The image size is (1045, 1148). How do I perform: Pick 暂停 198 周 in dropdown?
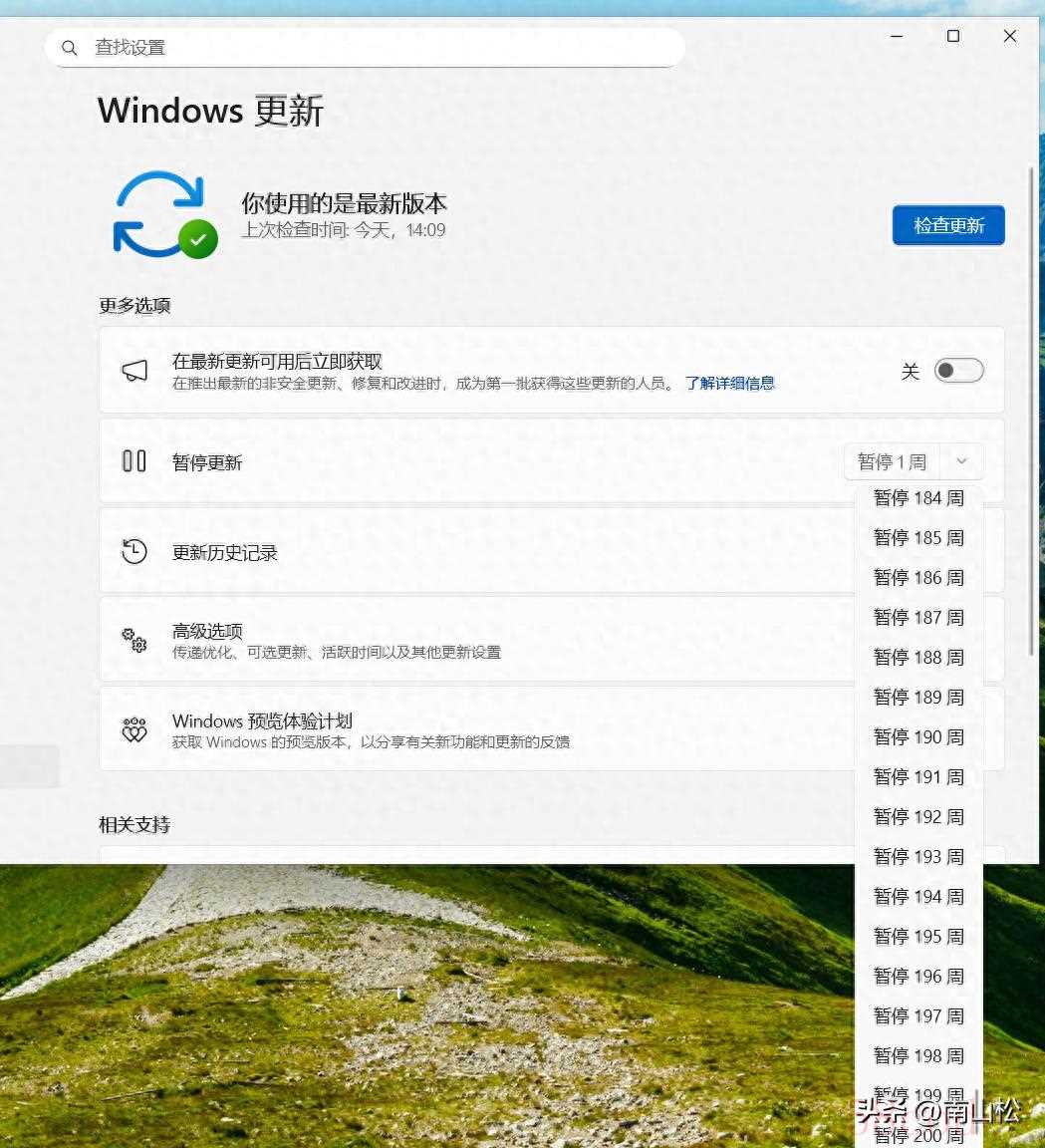[918, 1055]
